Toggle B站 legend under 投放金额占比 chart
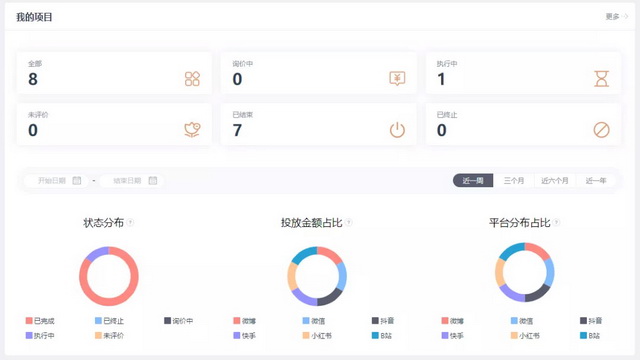The image size is (640, 360). click(x=382, y=336)
